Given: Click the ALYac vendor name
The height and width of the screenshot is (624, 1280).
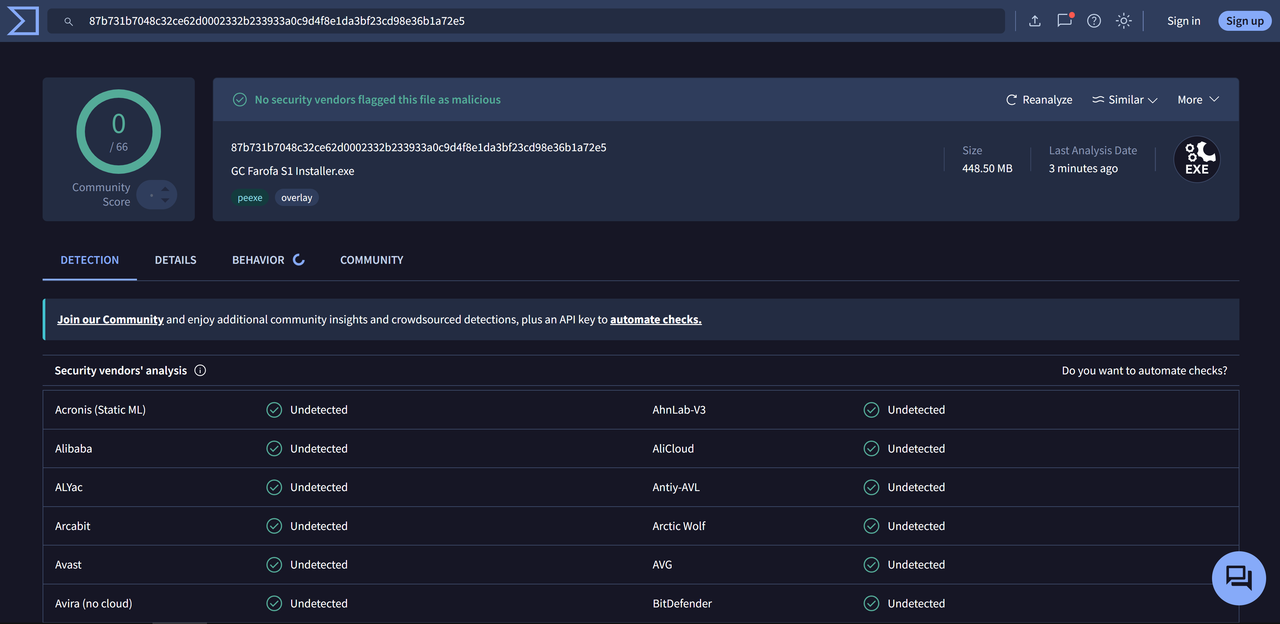Looking at the screenshot, I should click(x=69, y=488).
